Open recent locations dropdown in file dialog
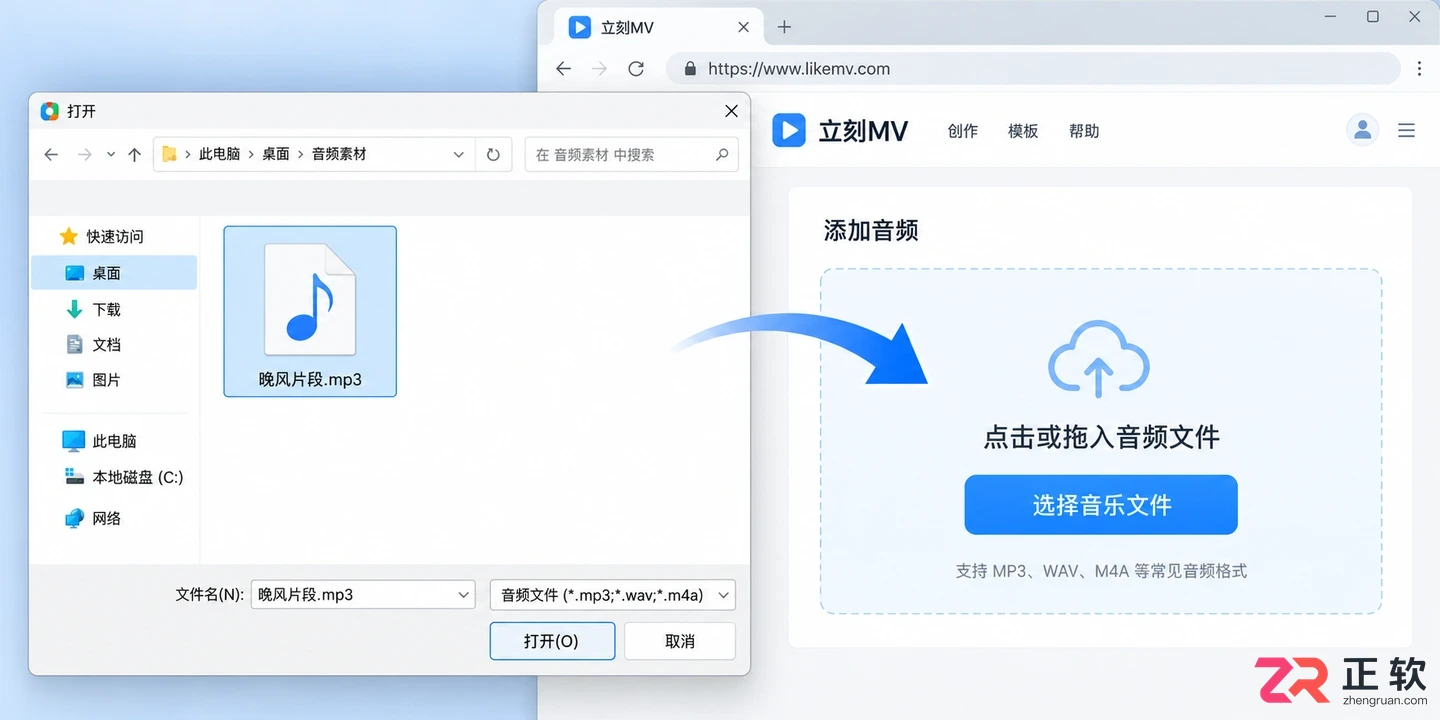 pos(111,155)
